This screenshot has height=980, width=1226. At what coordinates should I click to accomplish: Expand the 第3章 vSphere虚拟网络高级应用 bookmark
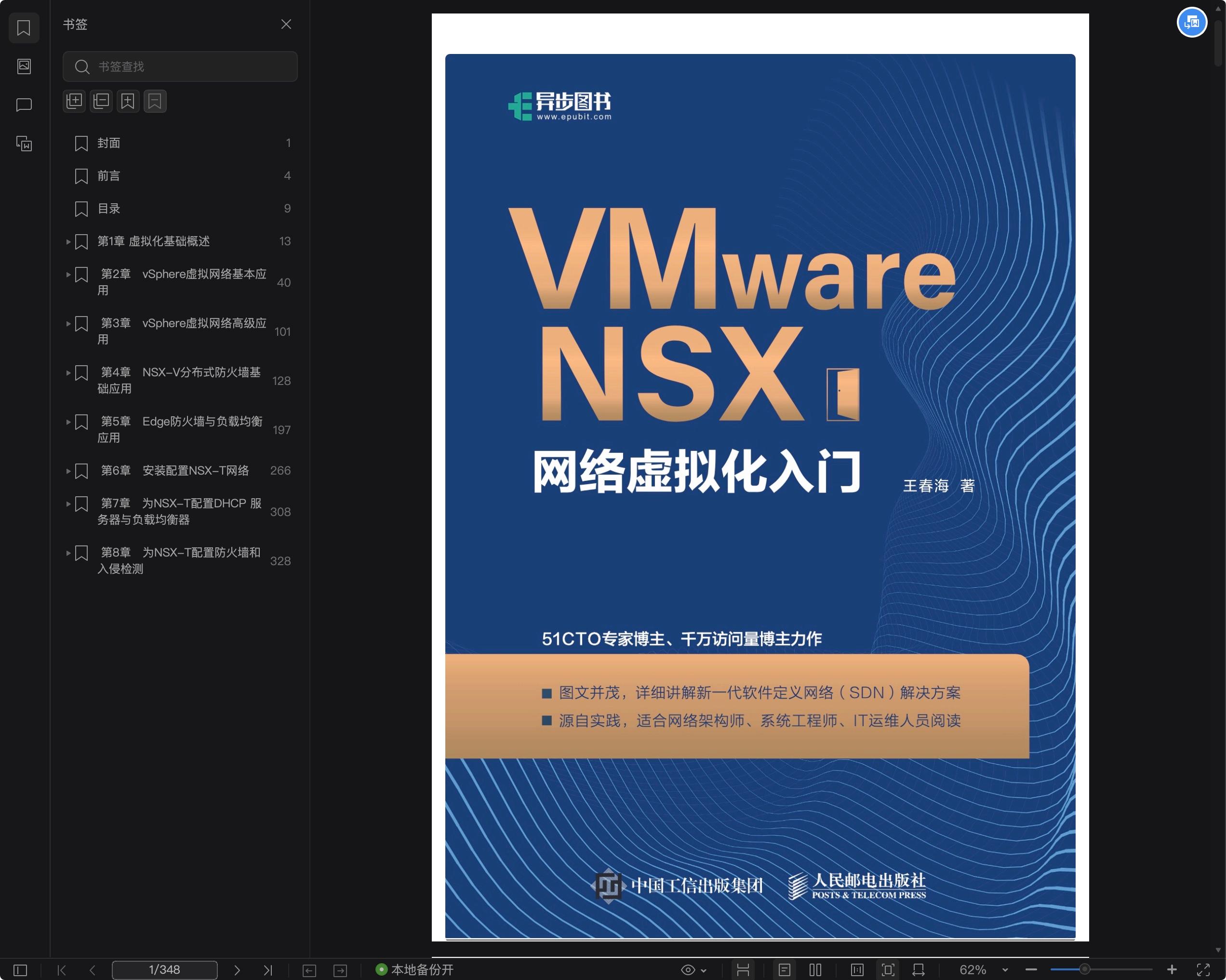[68, 323]
